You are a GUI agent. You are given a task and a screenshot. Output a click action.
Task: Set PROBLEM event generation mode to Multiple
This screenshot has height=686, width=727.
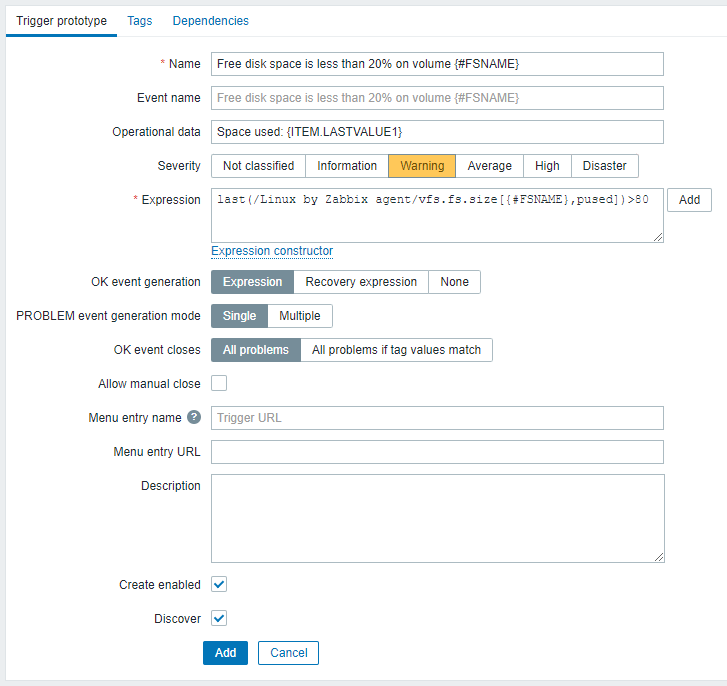300,316
